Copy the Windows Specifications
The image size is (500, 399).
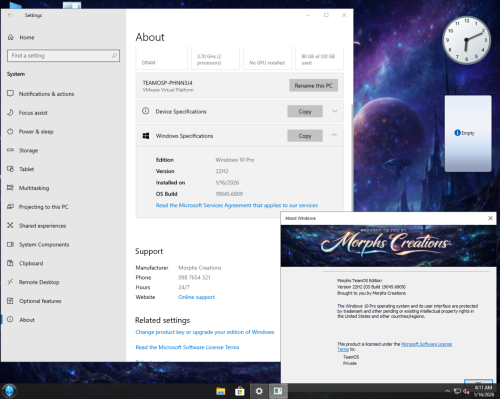click(x=305, y=136)
